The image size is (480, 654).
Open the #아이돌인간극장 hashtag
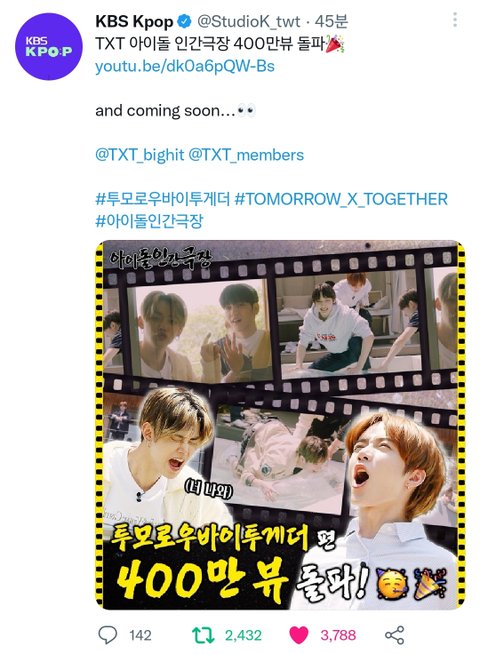[149, 221]
